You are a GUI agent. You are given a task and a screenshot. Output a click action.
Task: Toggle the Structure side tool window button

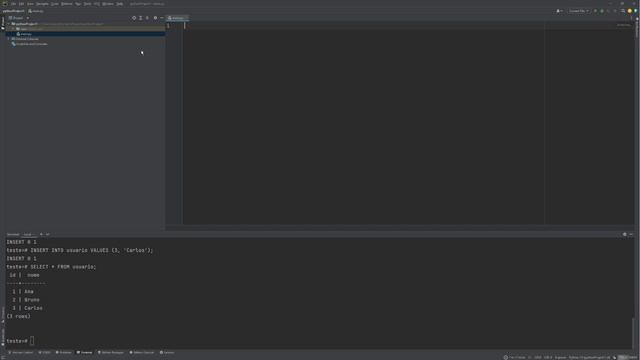(x=2, y=315)
